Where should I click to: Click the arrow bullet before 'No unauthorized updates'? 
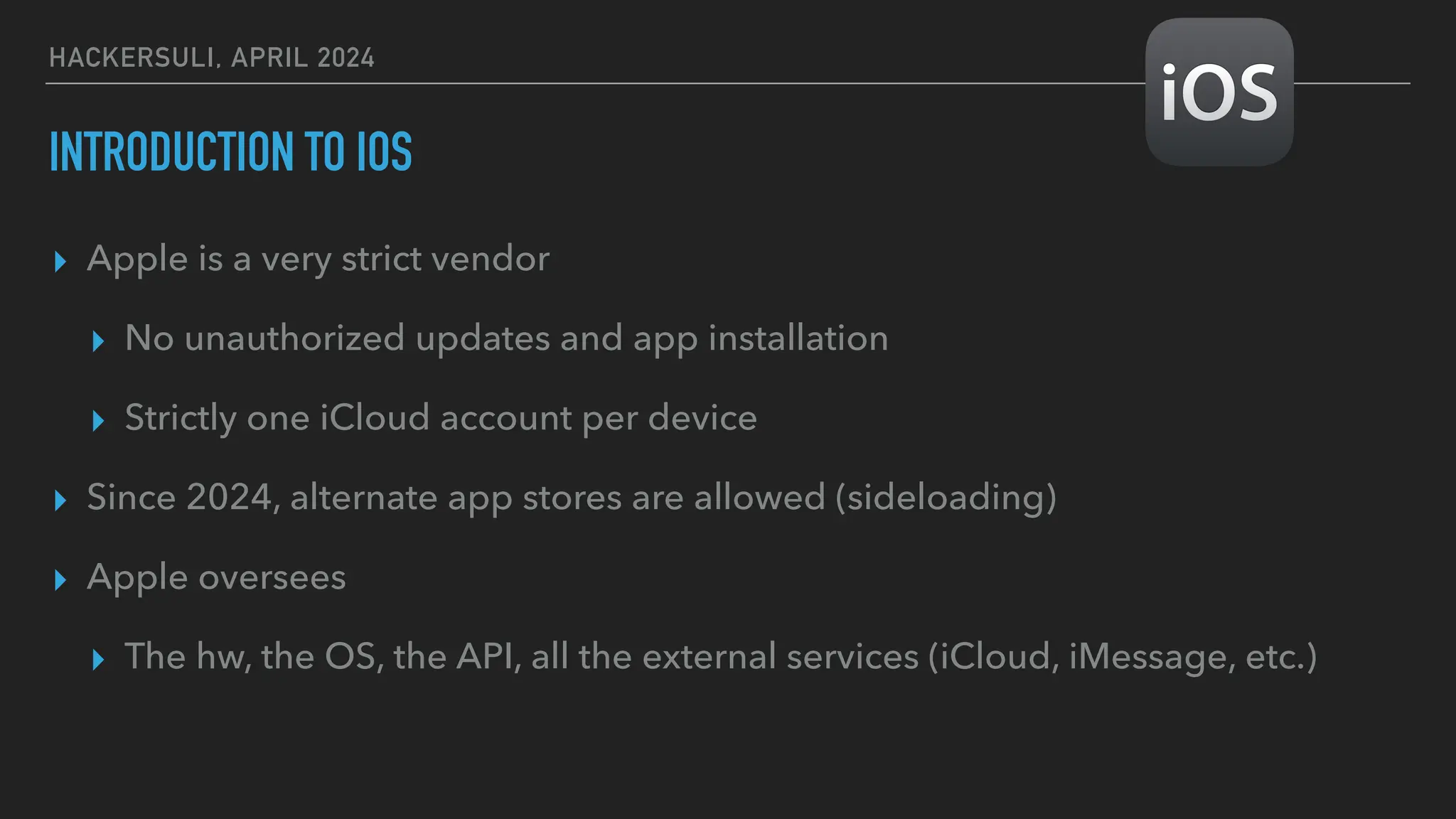pyautogui.click(x=99, y=341)
